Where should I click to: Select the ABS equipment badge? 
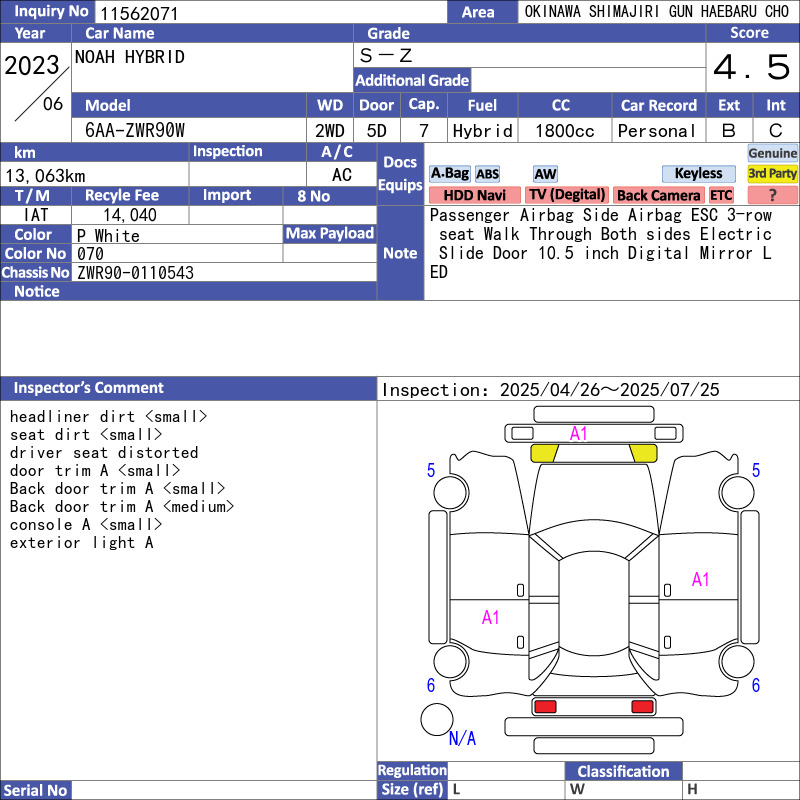pos(487,174)
